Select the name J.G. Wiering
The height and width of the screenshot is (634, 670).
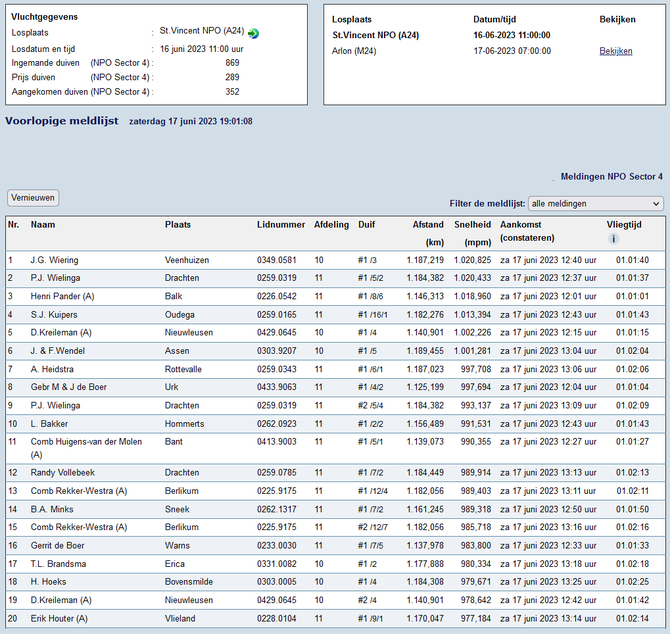click(54, 260)
